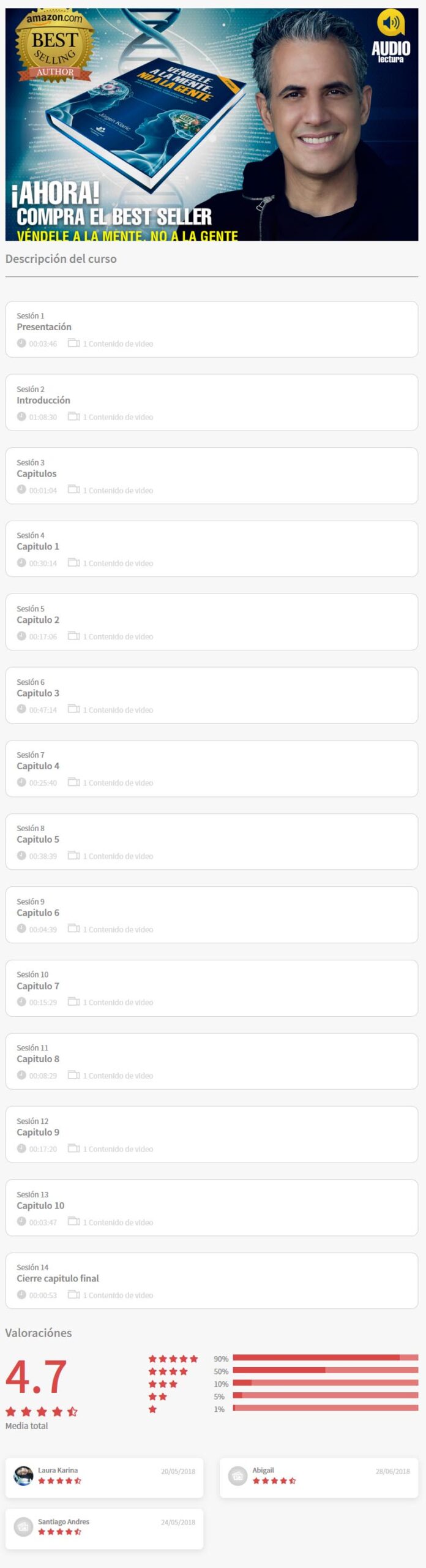Image resolution: width=426 pixels, height=1568 pixels.
Task: Click the best seller book banner image
Action: coord(212,124)
